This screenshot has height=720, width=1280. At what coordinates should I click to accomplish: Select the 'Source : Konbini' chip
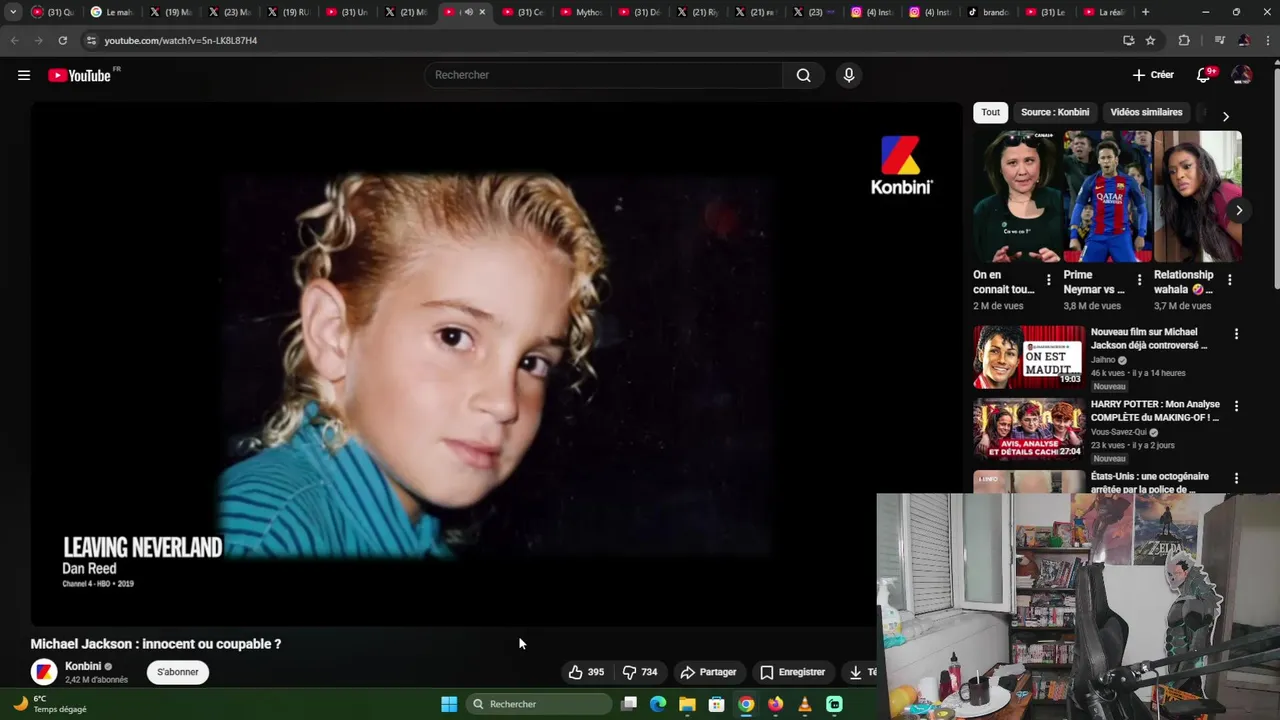pos(1055,112)
